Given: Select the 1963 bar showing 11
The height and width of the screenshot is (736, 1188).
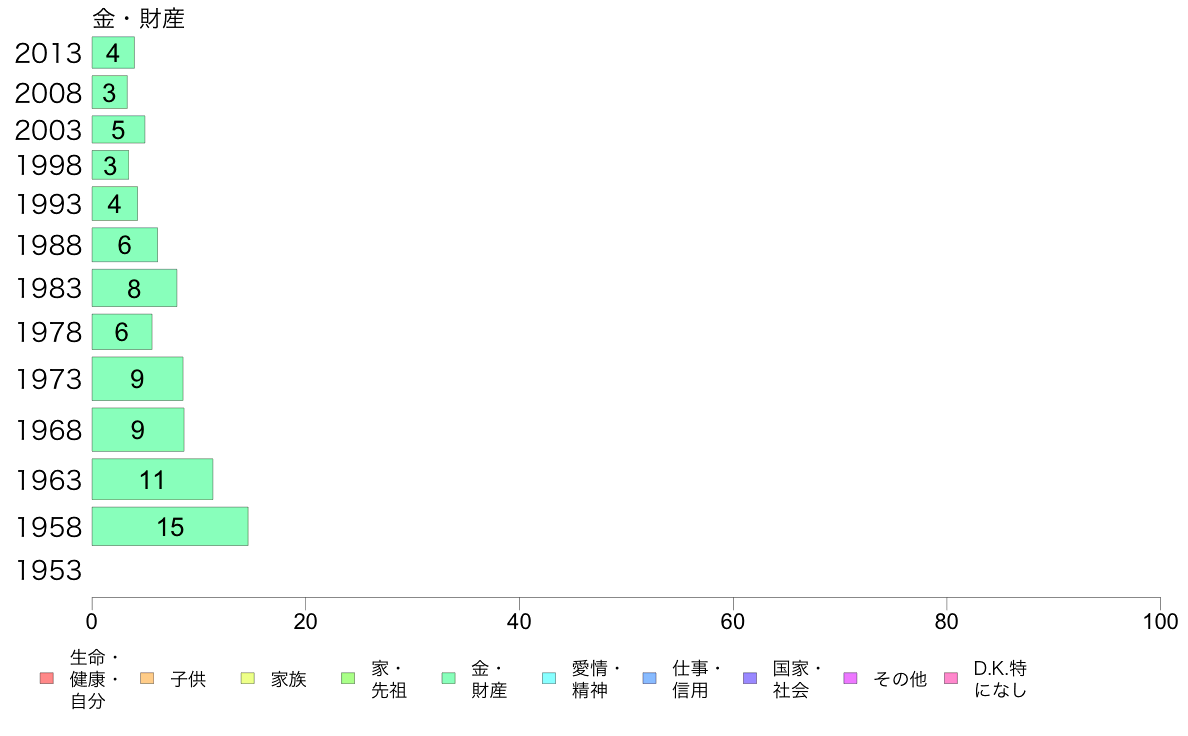Looking at the screenshot, I should [x=152, y=479].
